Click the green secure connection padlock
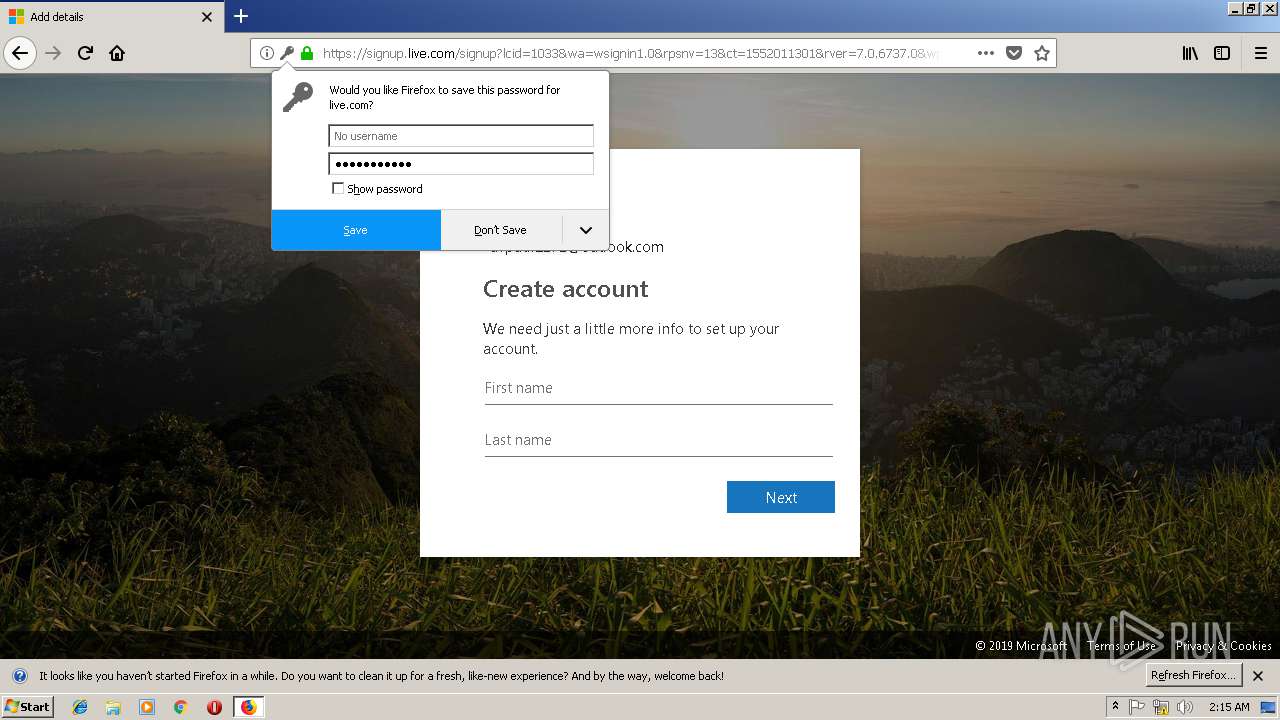 pyautogui.click(x=307, y=53)
